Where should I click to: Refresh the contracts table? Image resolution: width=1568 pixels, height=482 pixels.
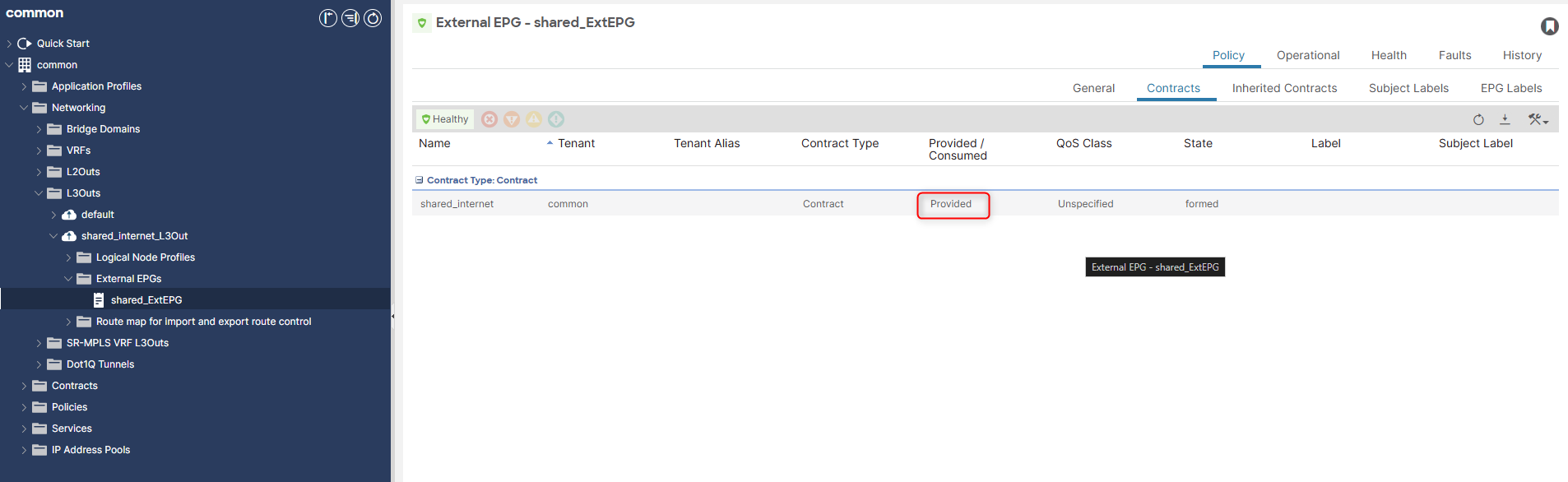coord(1478,119)
